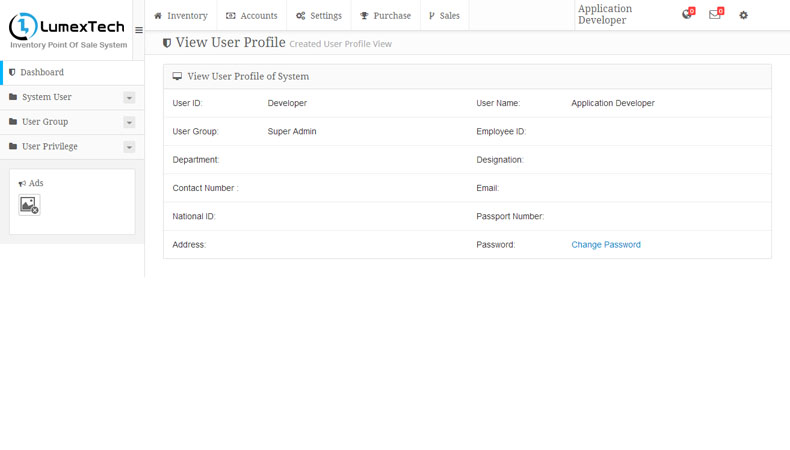
Task: Open the Accounts menu
Action: (x=252, y=15)
